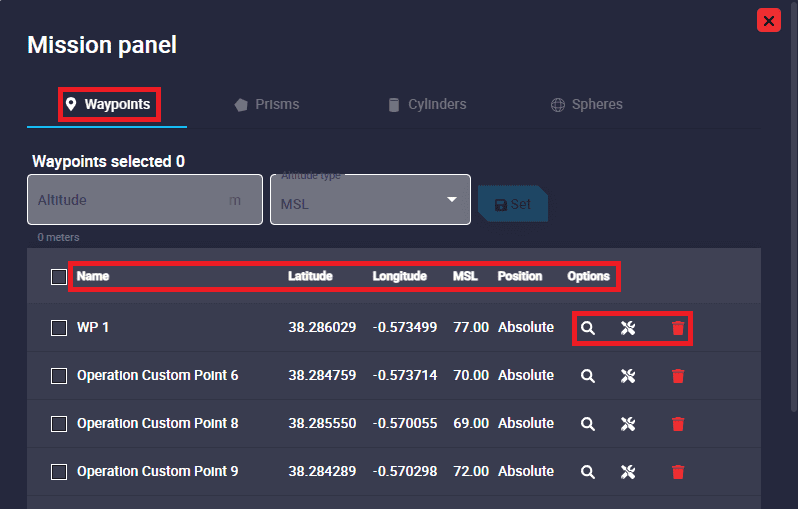The image size is (798, 509).
Task: Tick the WP 1 checkbox
Action: point(59,328)
